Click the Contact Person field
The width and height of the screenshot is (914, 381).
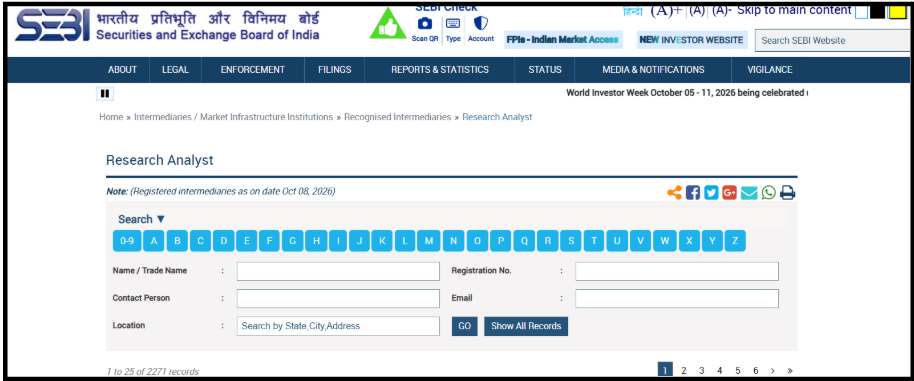338,298
